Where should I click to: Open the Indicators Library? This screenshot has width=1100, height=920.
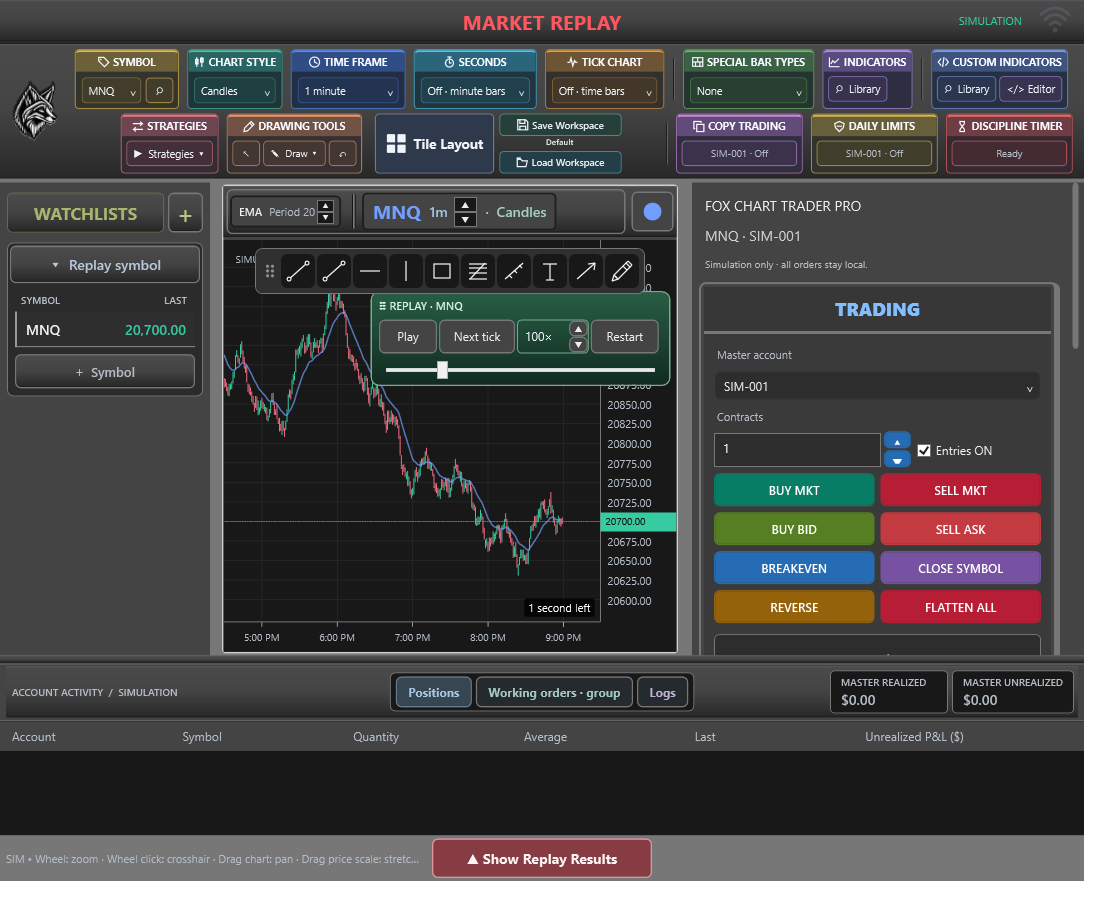pos(857,90)
